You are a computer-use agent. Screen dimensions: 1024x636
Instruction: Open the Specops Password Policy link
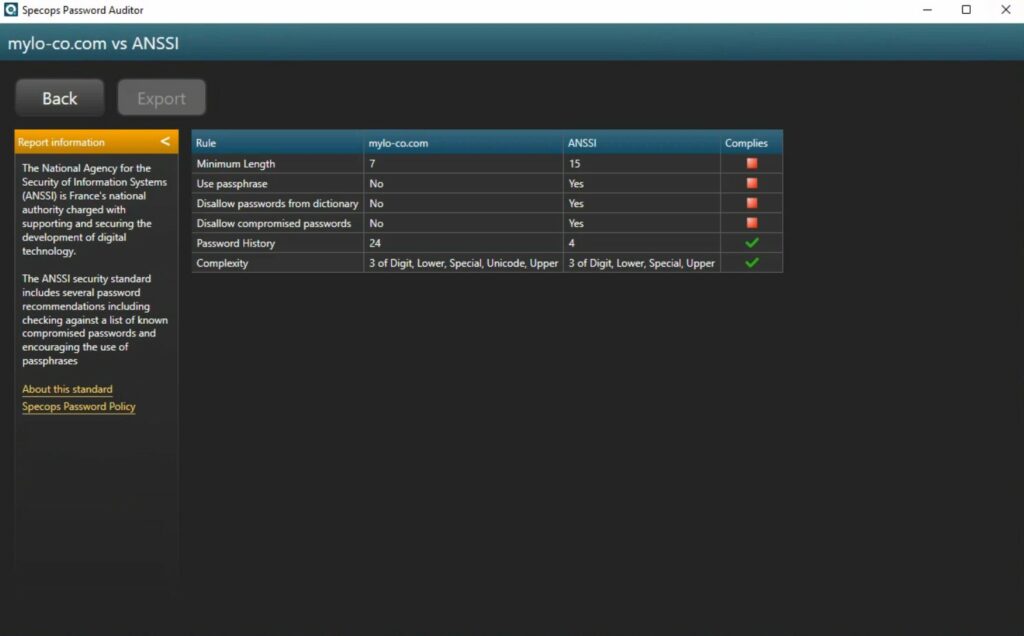coord(78,406)
